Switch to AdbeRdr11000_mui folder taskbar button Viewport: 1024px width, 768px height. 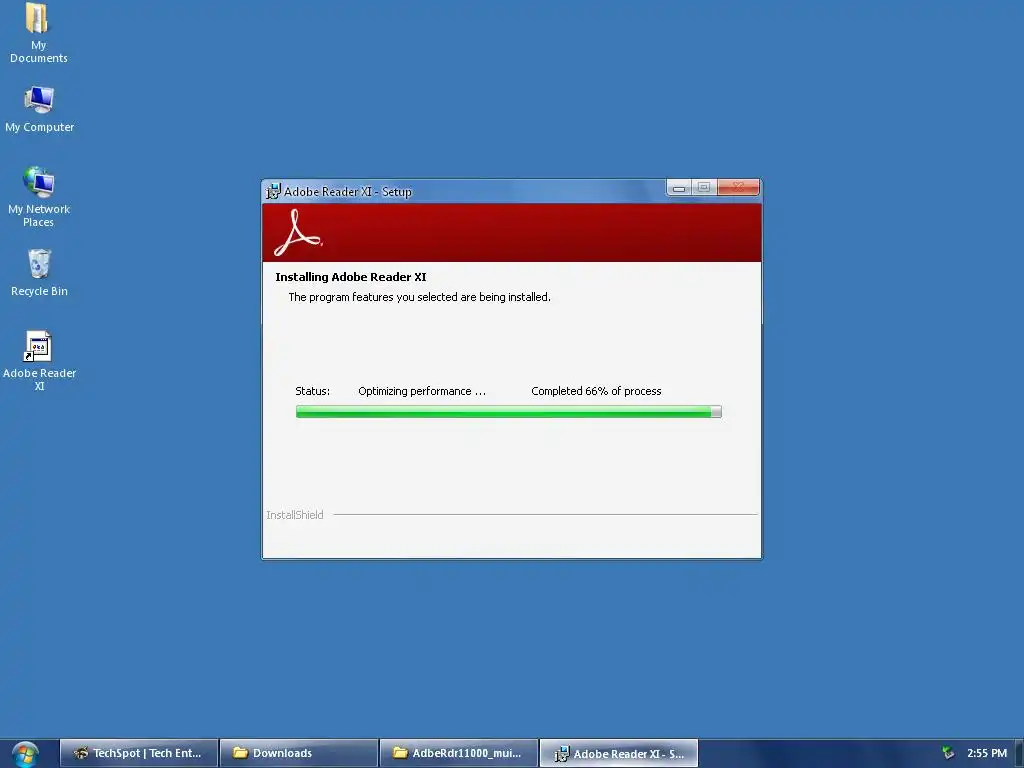point(458,753)
